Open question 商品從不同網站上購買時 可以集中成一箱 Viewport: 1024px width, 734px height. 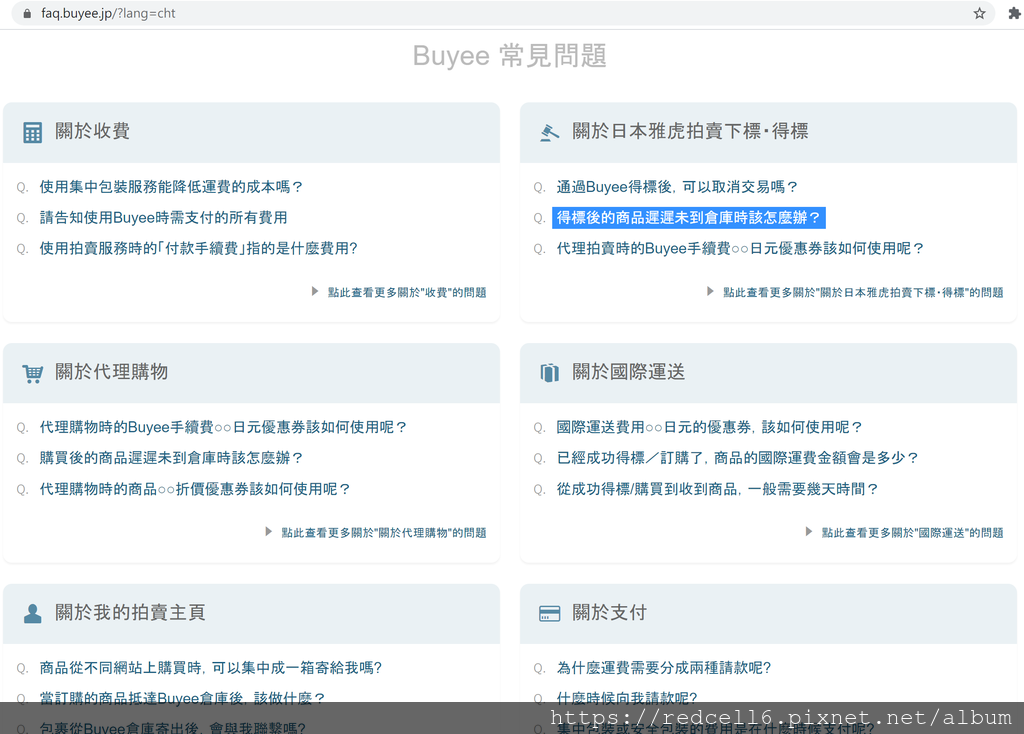(210, 667)
